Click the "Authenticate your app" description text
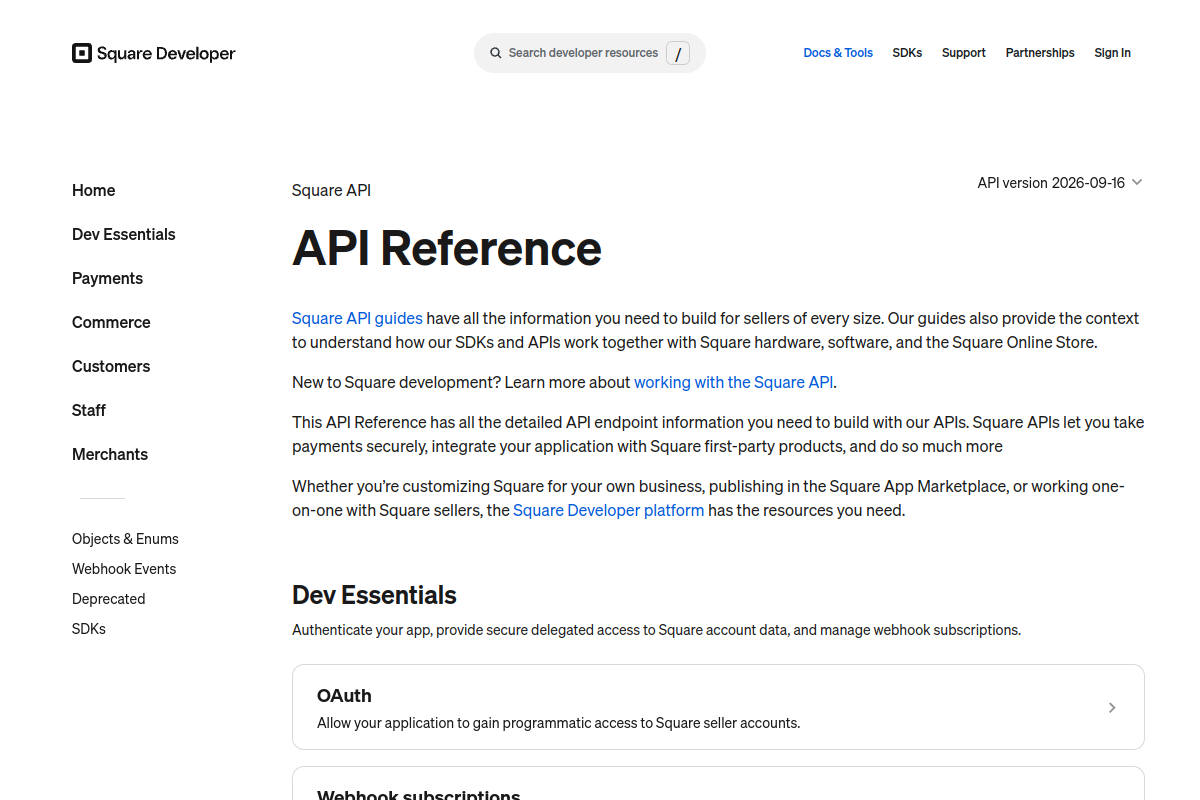 pos(656,630)
